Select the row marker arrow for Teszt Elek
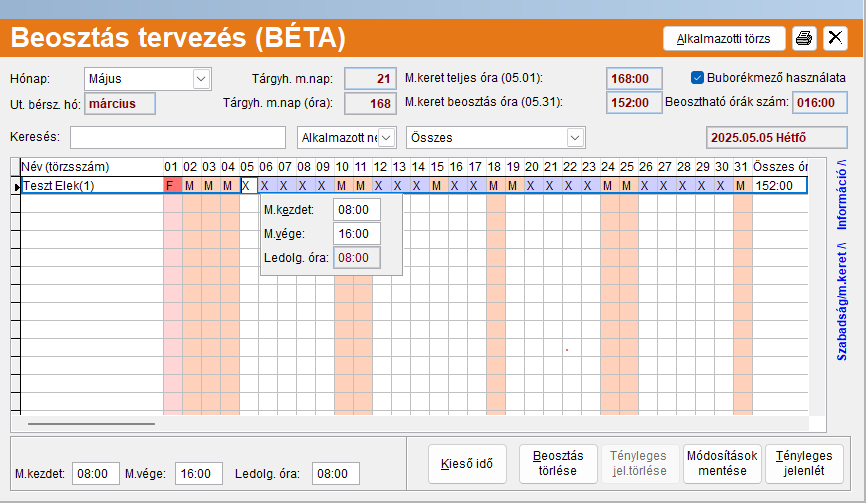The height and width of the screenshot is (503, 866). pyautogui.click(x=16, y=186)
